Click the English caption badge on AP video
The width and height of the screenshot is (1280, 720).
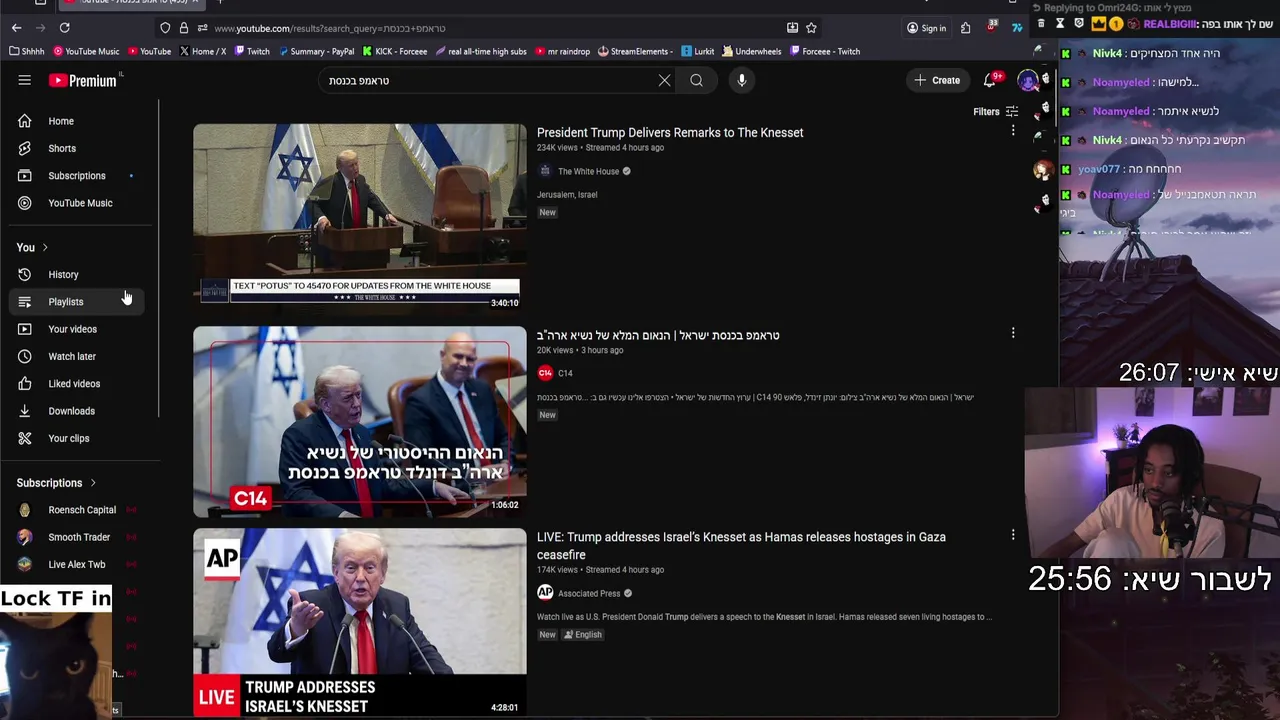(583, 635)
